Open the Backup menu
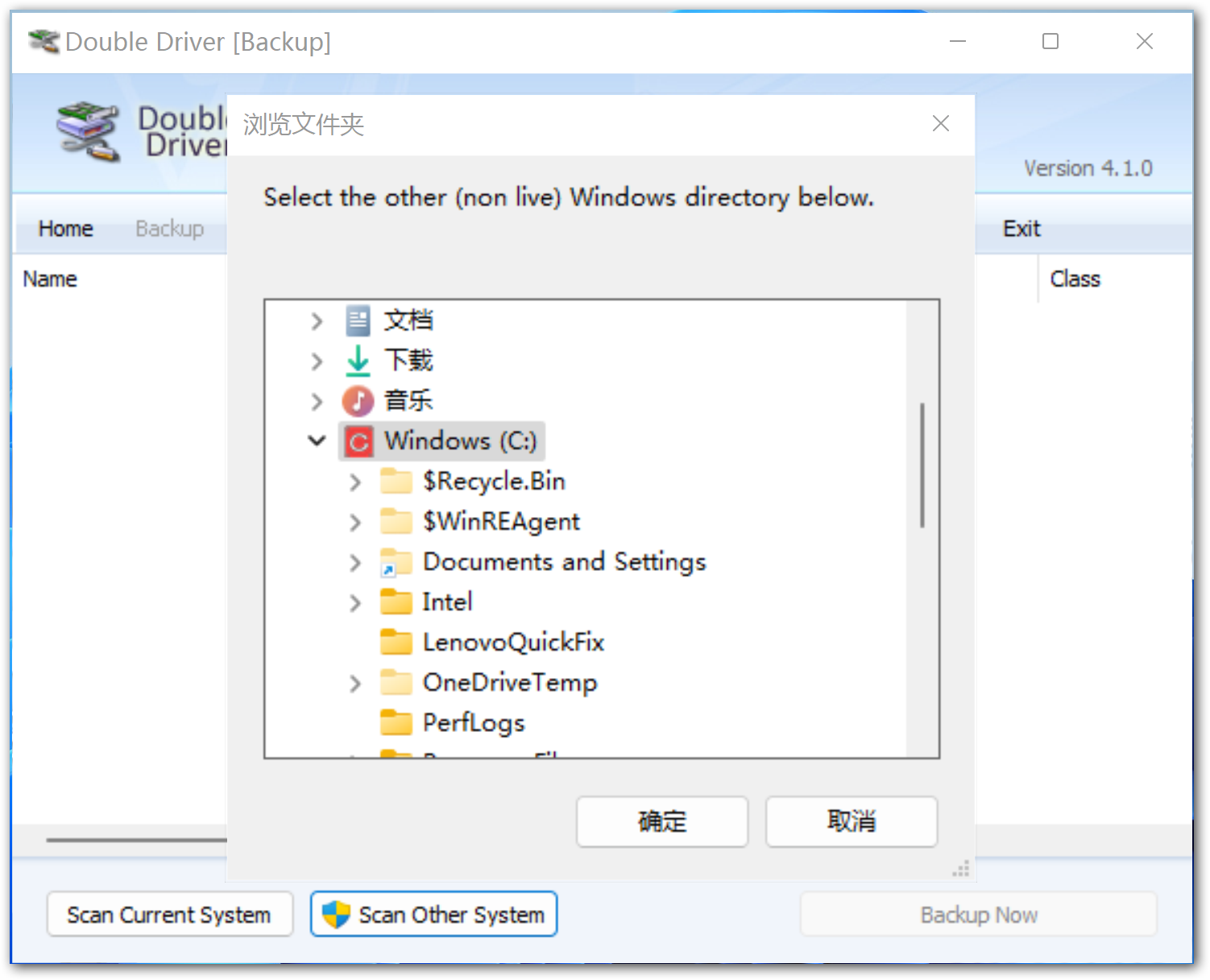 click(170, 229)
